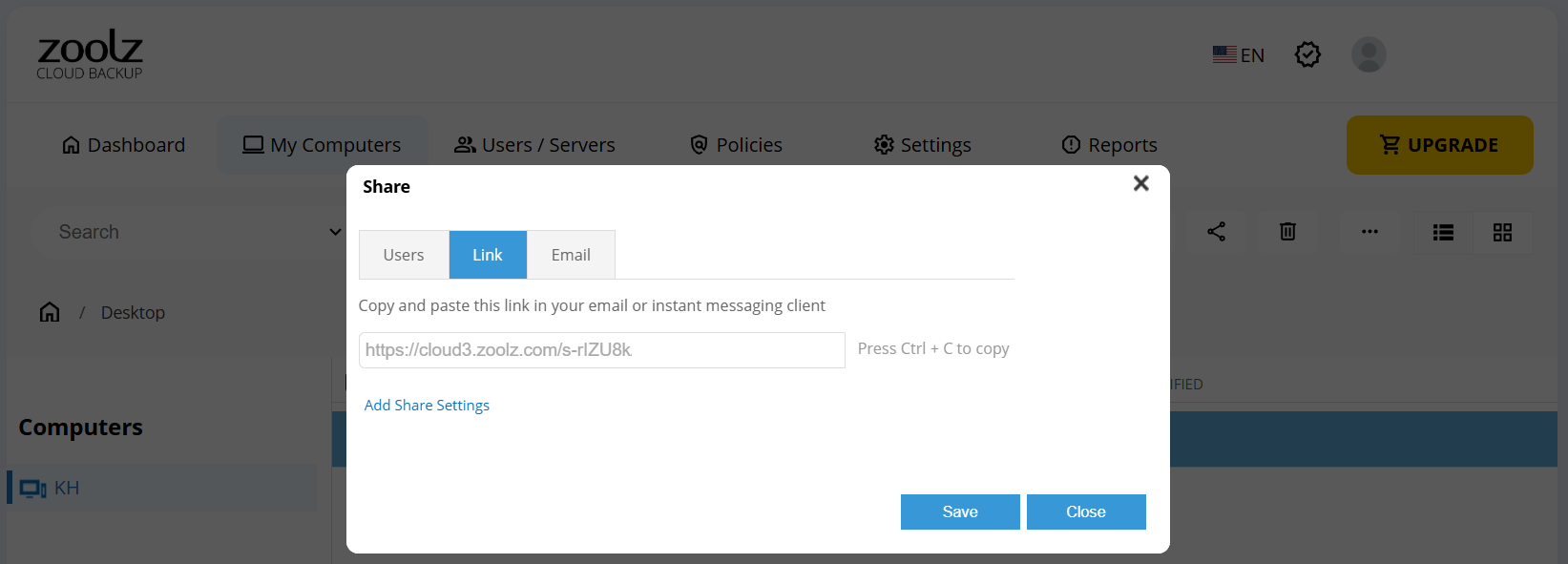Click the Save button
Screen dimensions: 1568x564
pyautogui.click(x=960, y=512)
